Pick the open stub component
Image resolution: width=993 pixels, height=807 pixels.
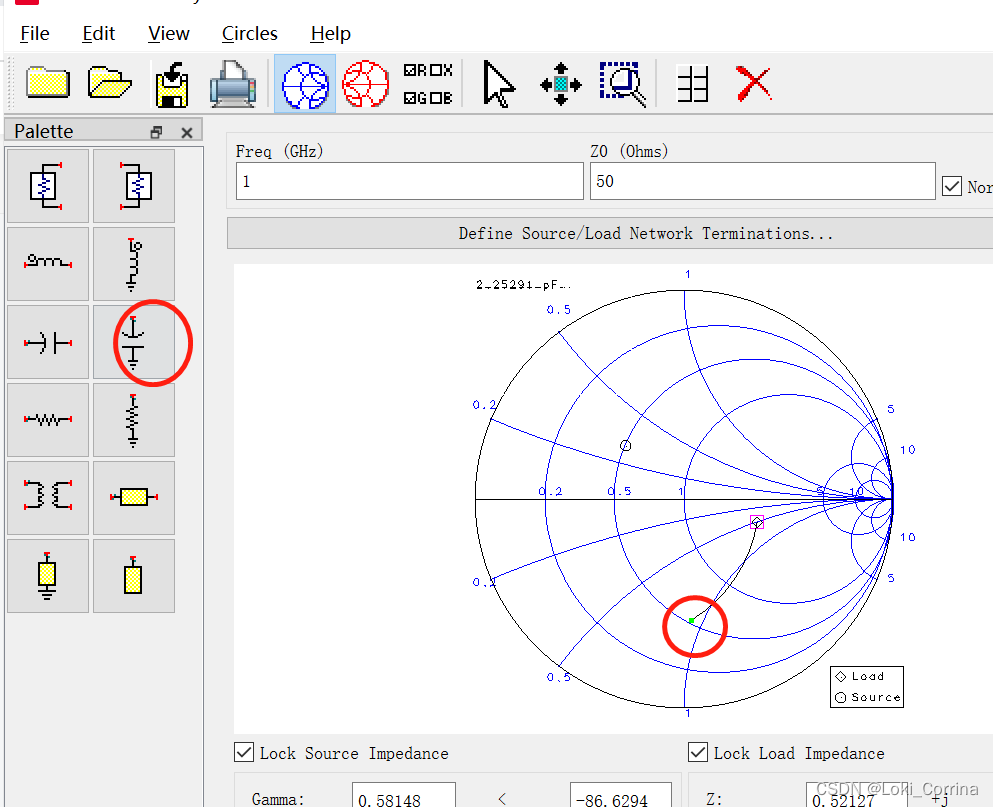134,576
